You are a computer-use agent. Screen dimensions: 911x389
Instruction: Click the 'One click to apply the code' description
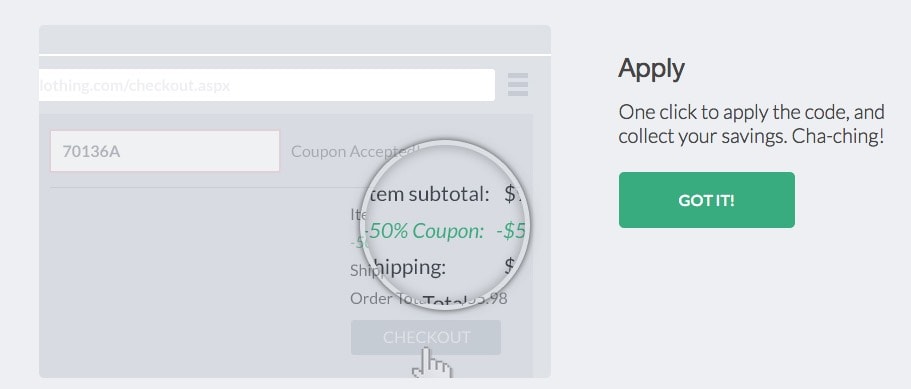tap(751, 111)
